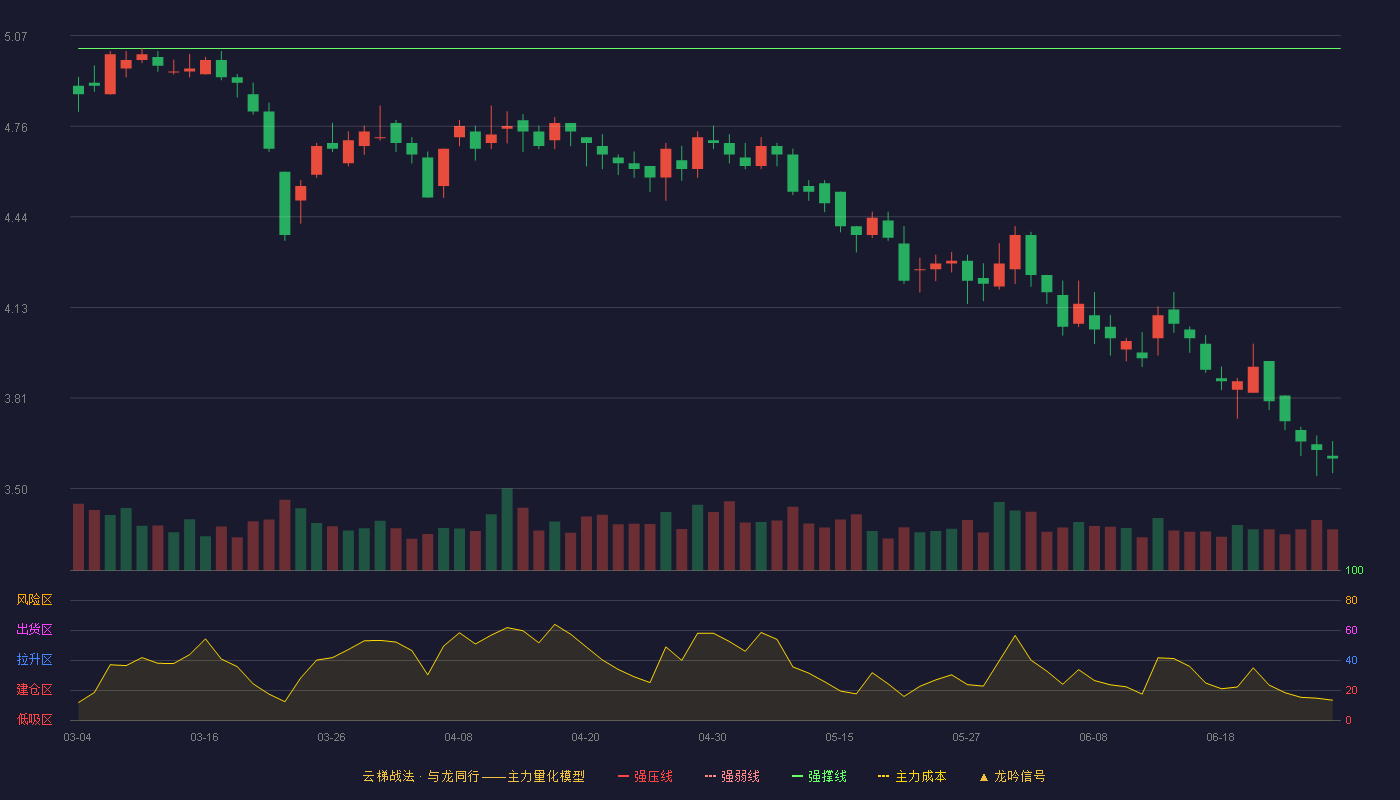
Task: Pick the 05-15 date label
Action: click(x=839, y=737)
